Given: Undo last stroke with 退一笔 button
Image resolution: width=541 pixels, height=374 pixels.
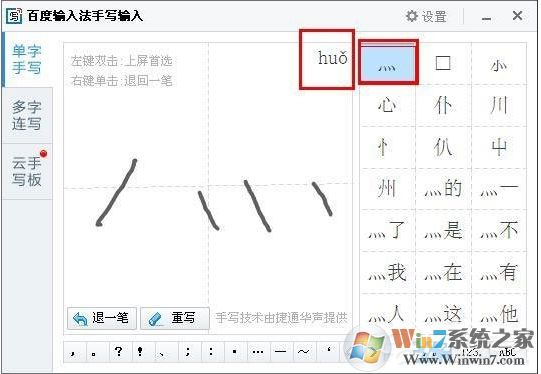Looking at the screenshot, I should click(x=102, y=318).
